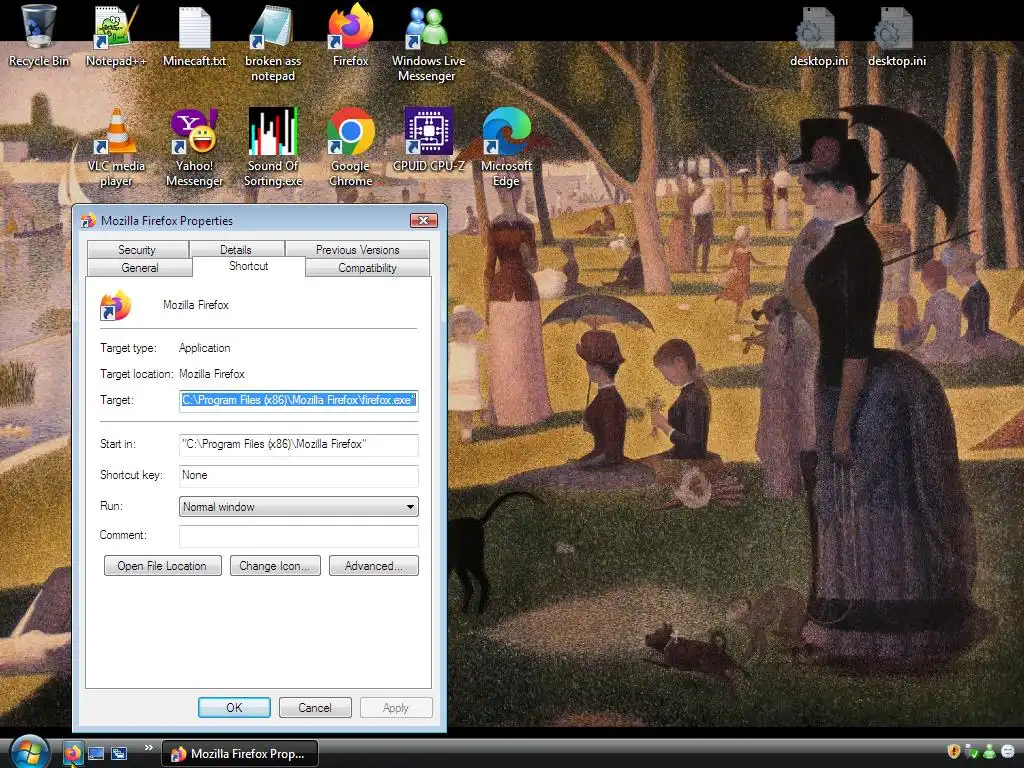Click the empty Comment field
This screenshot has height=768, width=1024.
pyautogui.click(x=298, y=536)
